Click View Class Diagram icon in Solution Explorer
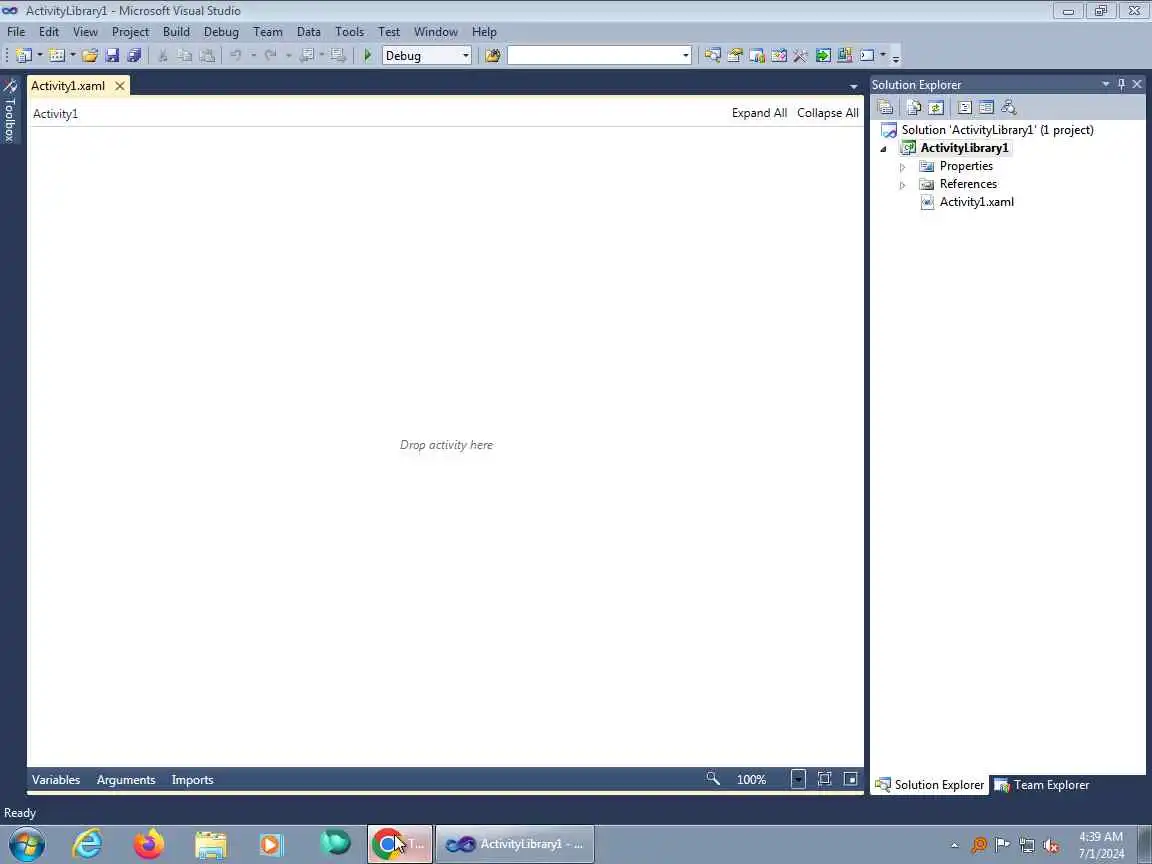Image resolution: width=1152 pixels, height=864 pixels. point(1009,107)
